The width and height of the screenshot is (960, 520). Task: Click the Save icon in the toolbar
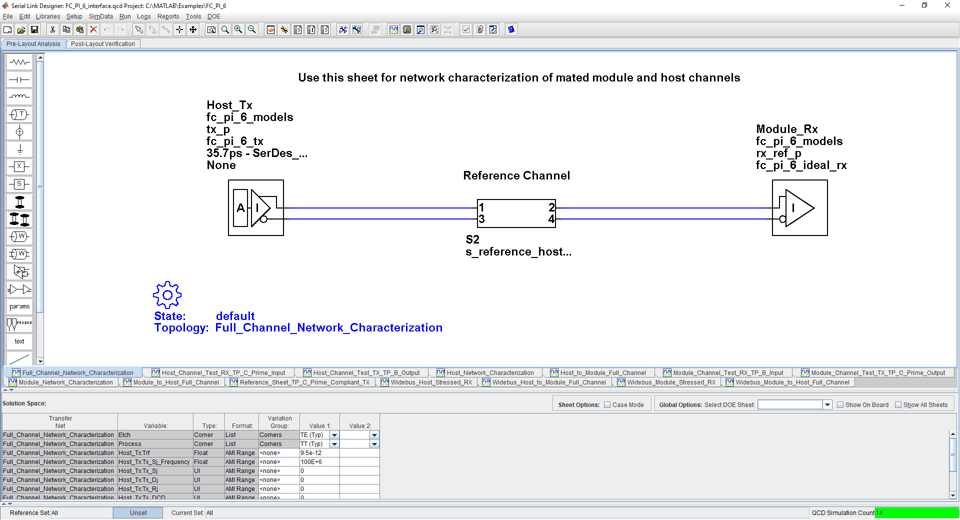point(34,30)
